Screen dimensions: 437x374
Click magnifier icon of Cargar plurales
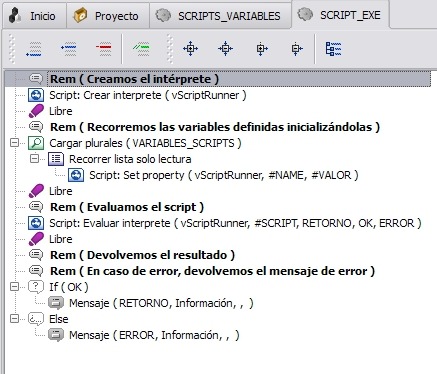[36, 143]
